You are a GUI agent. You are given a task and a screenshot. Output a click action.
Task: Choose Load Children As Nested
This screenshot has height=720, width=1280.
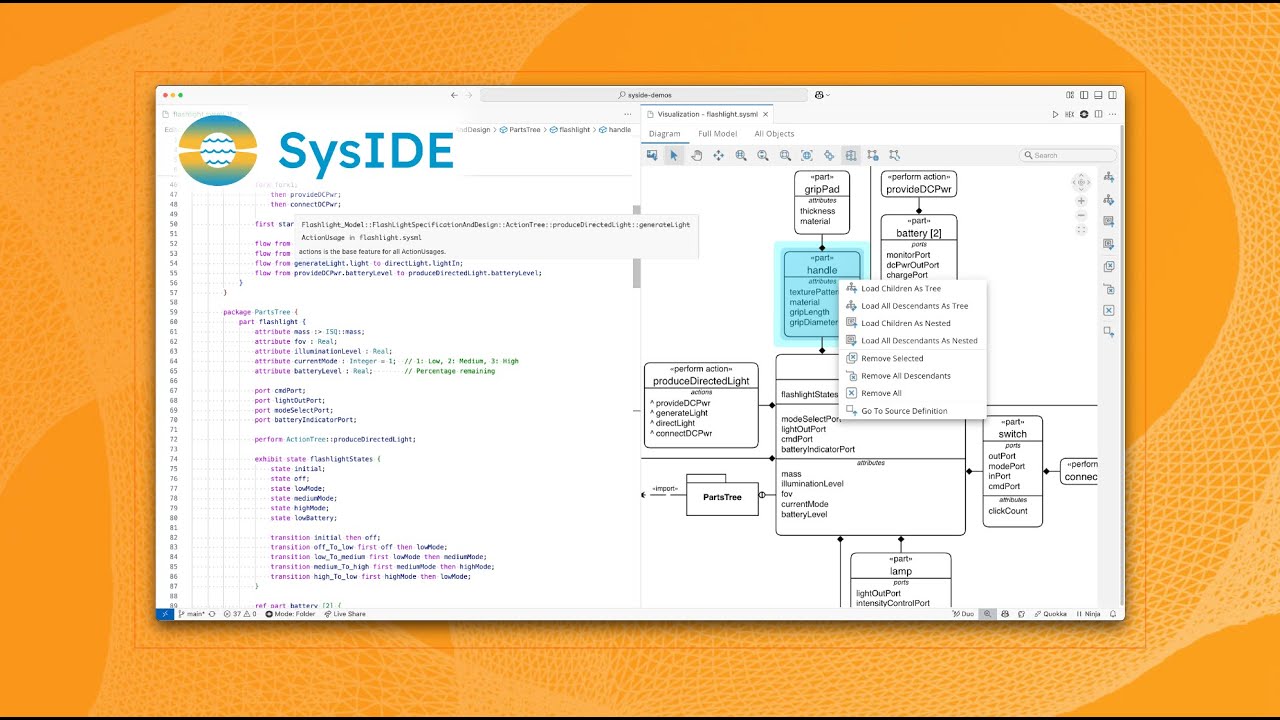(912, 323)
